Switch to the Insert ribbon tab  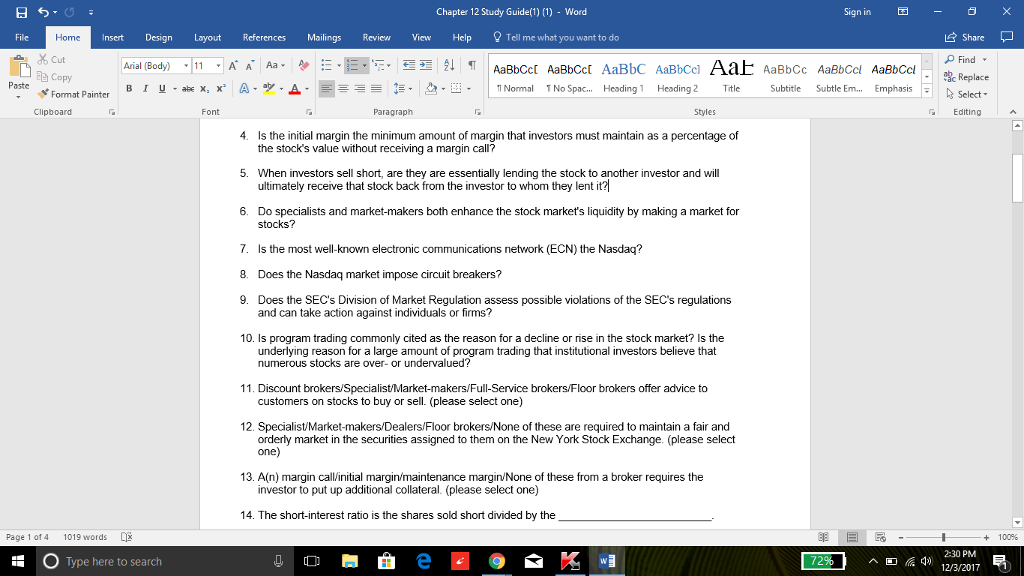[x=111, y=37]
